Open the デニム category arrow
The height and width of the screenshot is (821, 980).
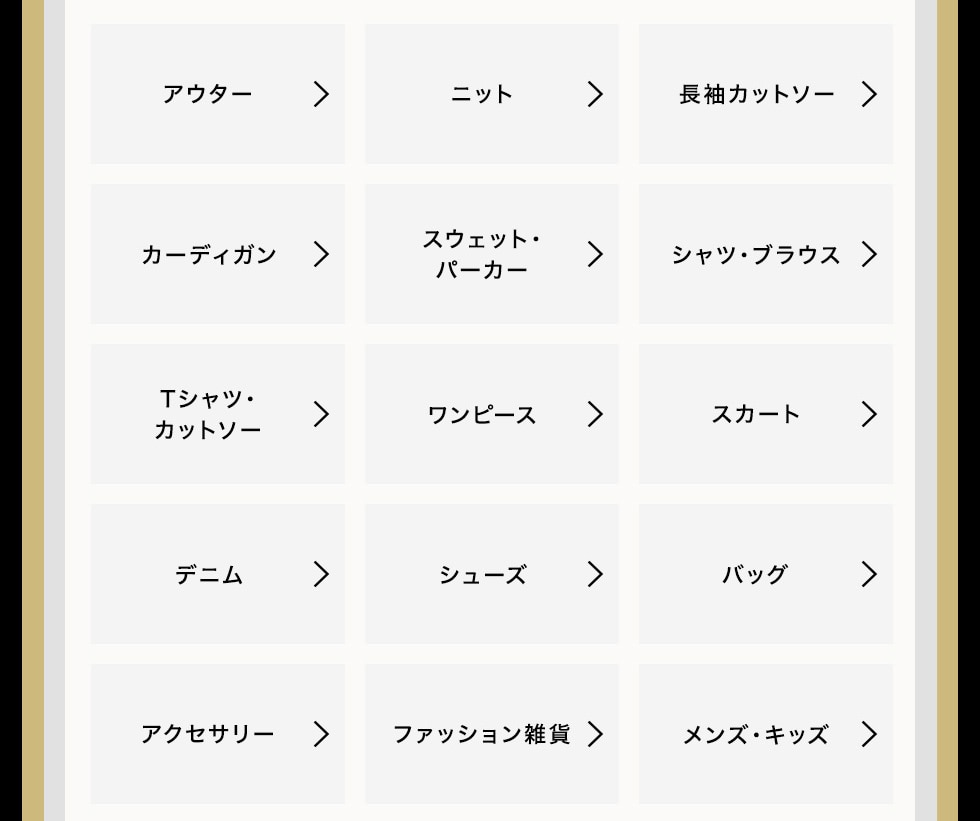(321, 574)
